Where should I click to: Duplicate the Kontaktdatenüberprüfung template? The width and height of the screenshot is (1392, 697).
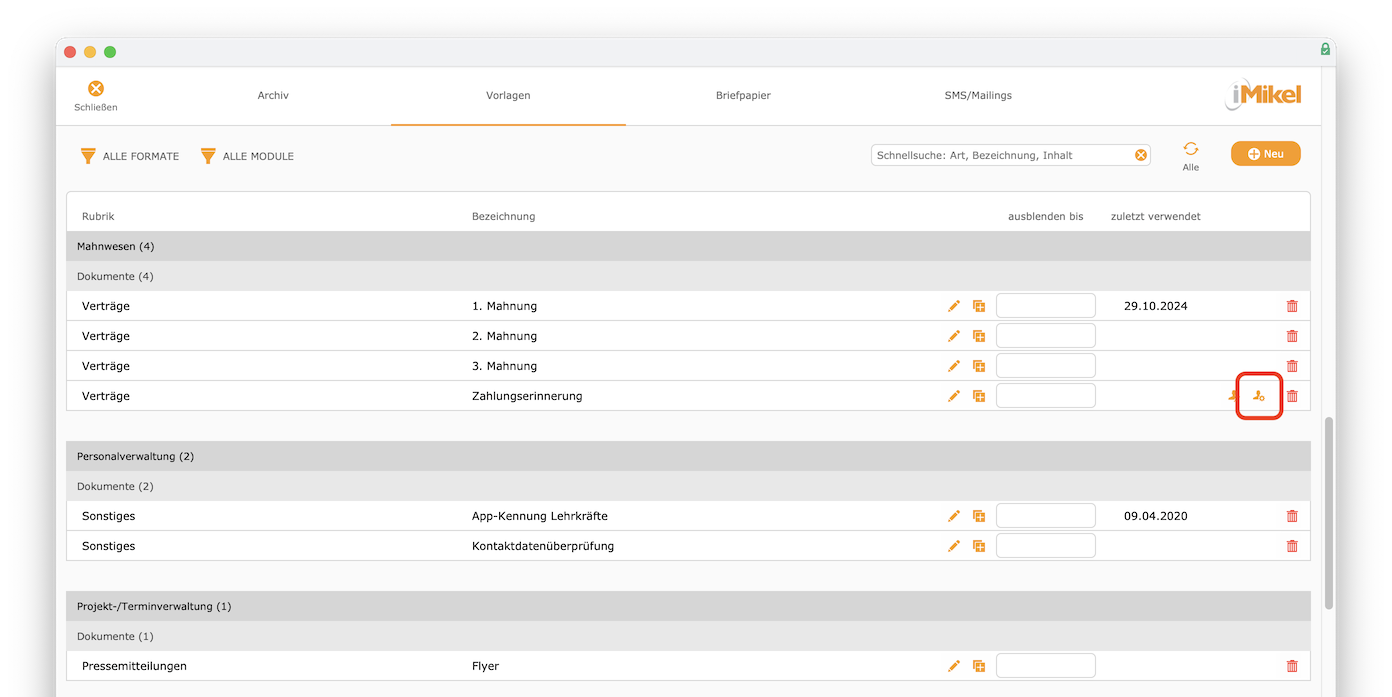point(979,546)
